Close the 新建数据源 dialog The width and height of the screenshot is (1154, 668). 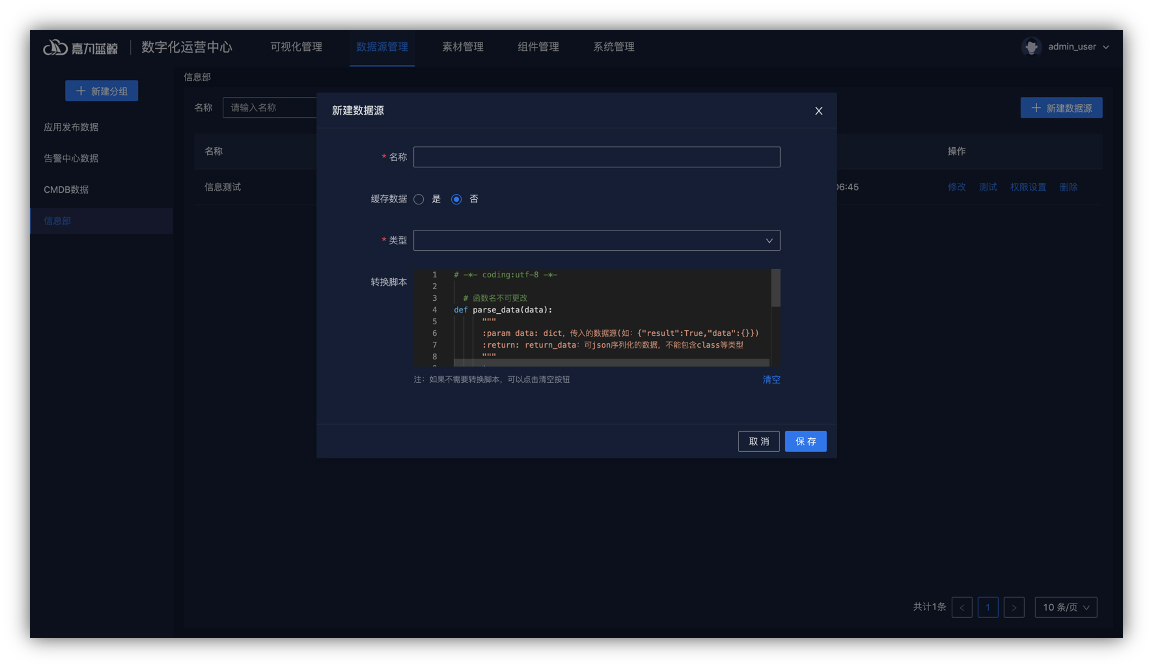click(x=818, y=111)
